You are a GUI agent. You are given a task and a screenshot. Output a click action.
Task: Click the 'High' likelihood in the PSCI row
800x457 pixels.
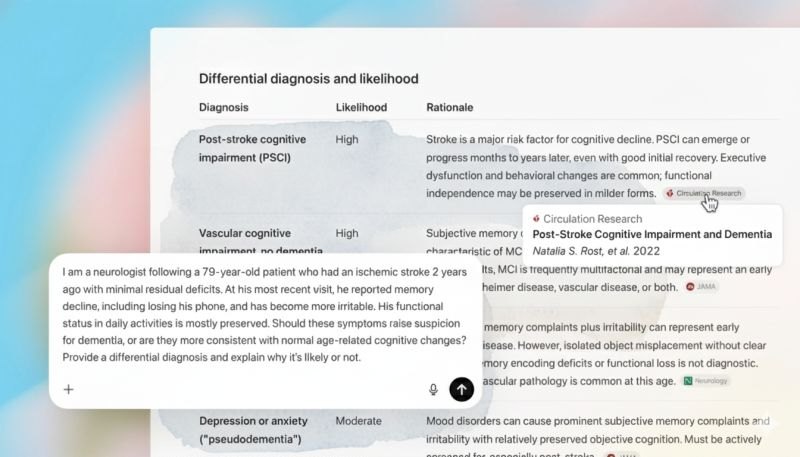click(x=347, y=139)
